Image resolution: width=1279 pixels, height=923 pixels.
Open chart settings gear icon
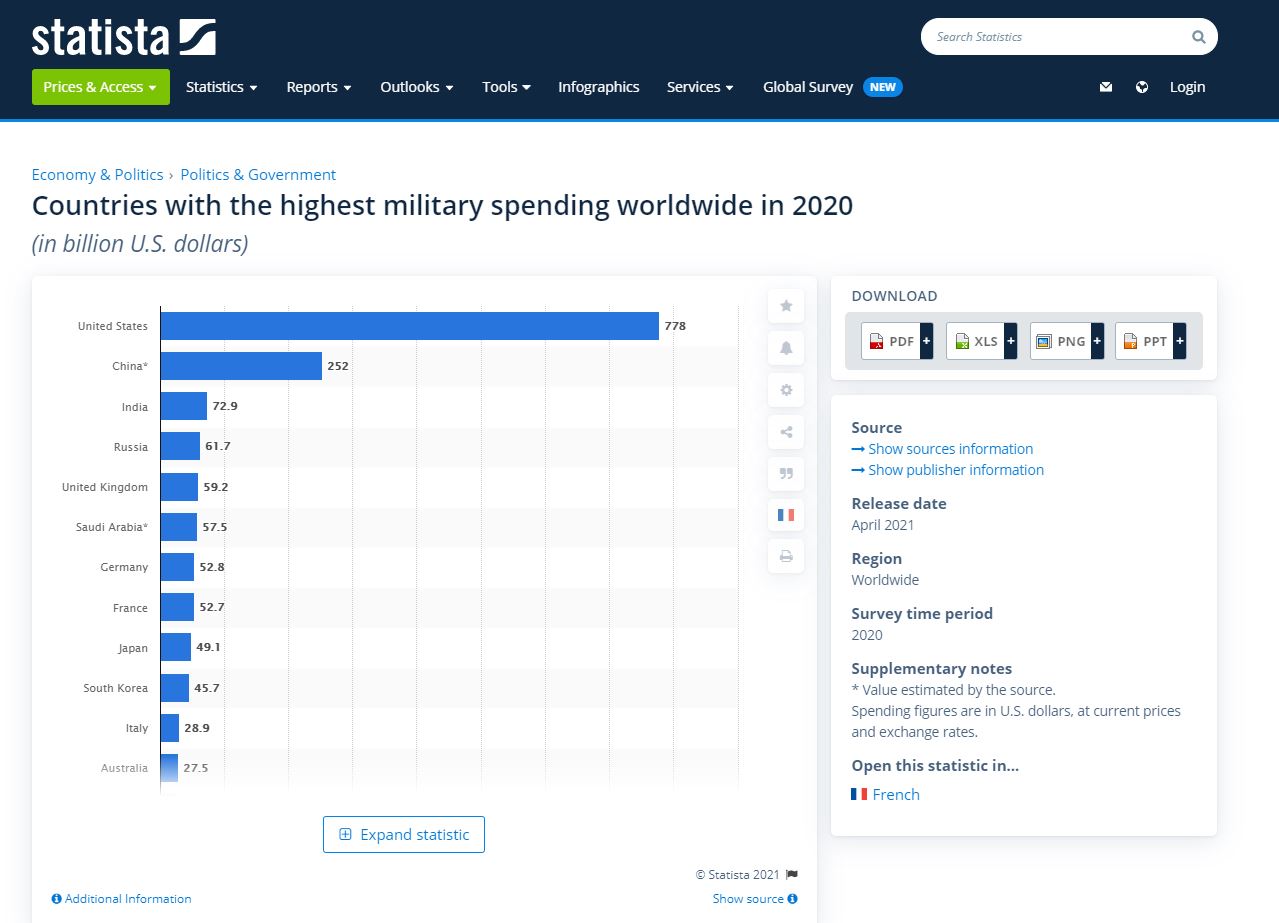[x=786, y=390]
